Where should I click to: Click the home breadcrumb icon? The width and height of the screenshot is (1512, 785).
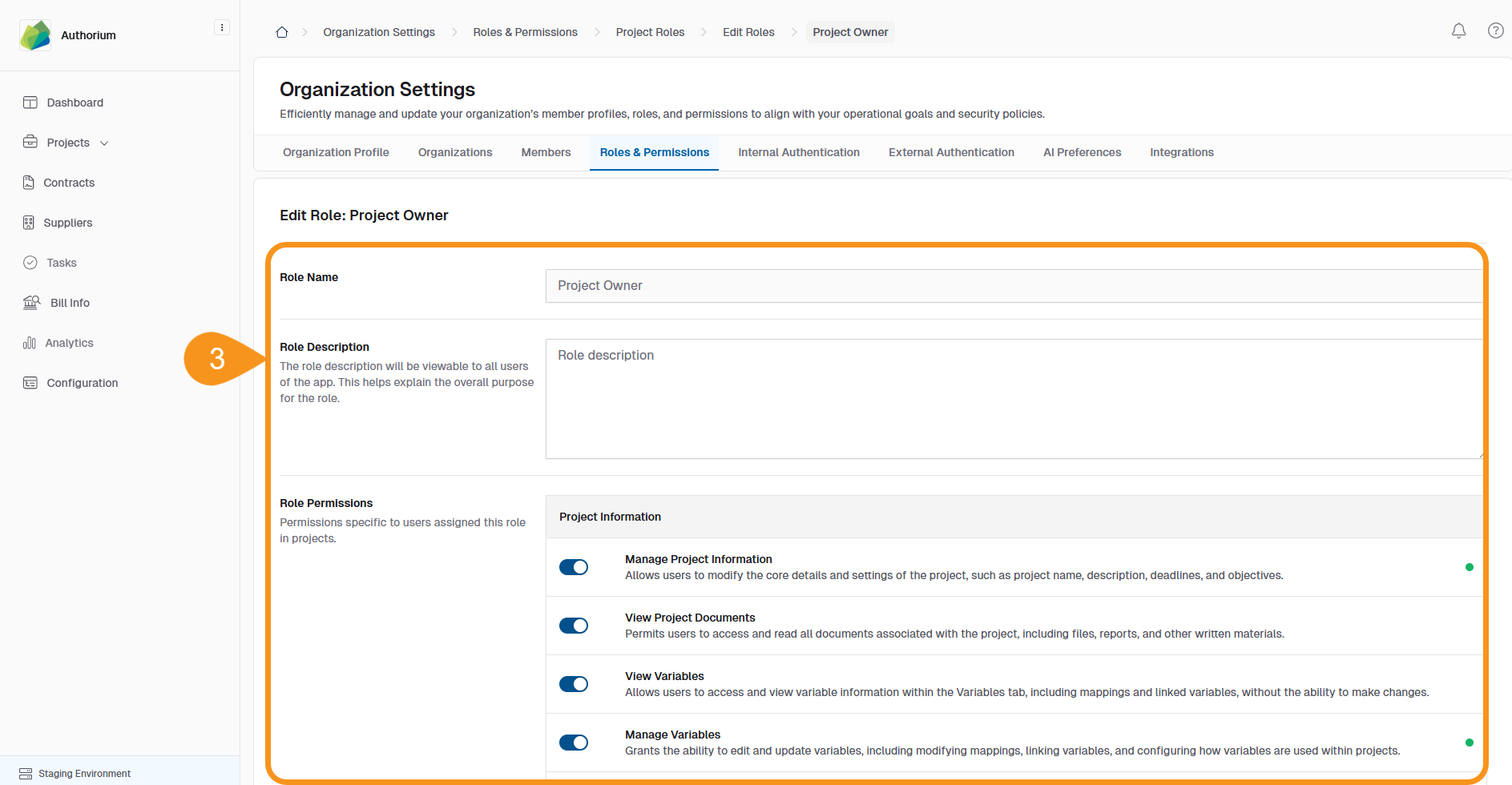tap(281, 31)
